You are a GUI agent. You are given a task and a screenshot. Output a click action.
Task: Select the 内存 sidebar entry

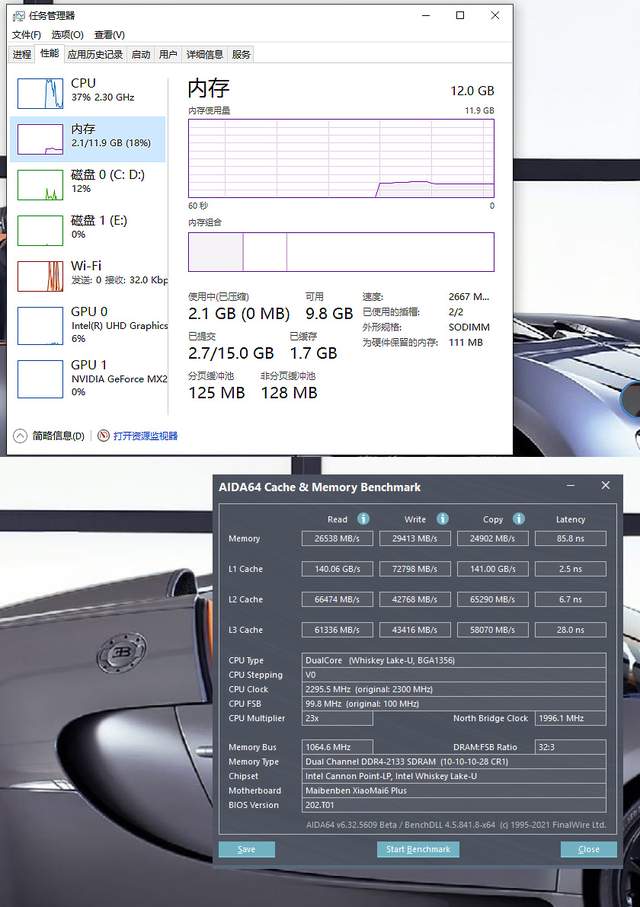(88, 139)
